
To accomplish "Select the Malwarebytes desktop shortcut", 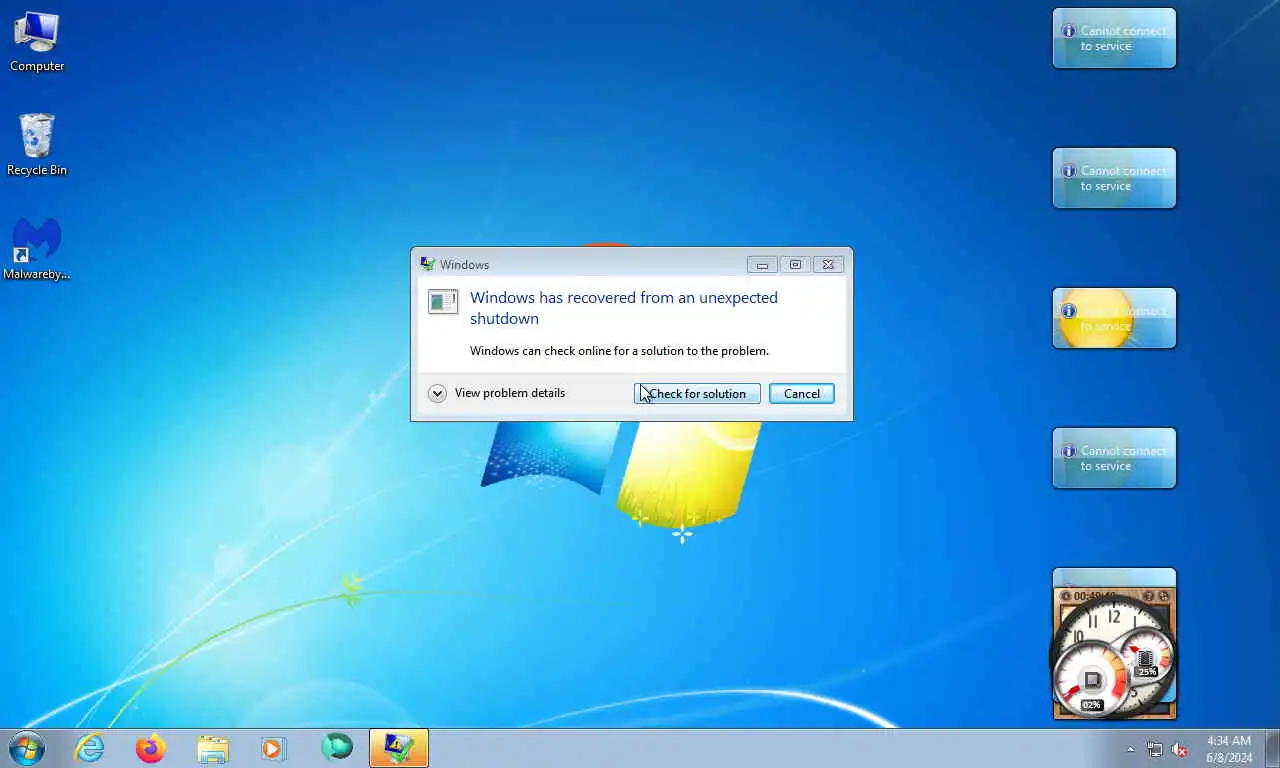I will 37,250.
